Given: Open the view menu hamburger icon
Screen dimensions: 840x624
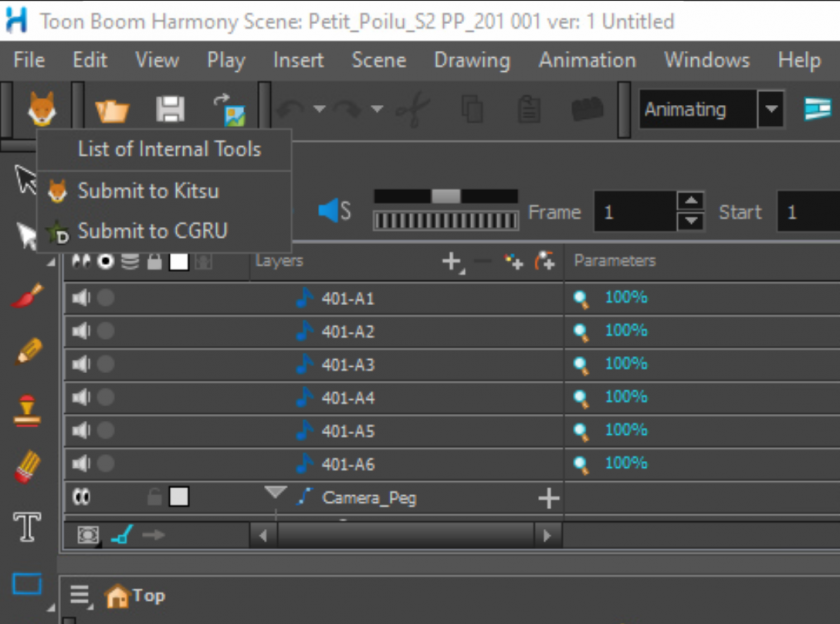Looking at the screenshot, I should tap(80, 595).
